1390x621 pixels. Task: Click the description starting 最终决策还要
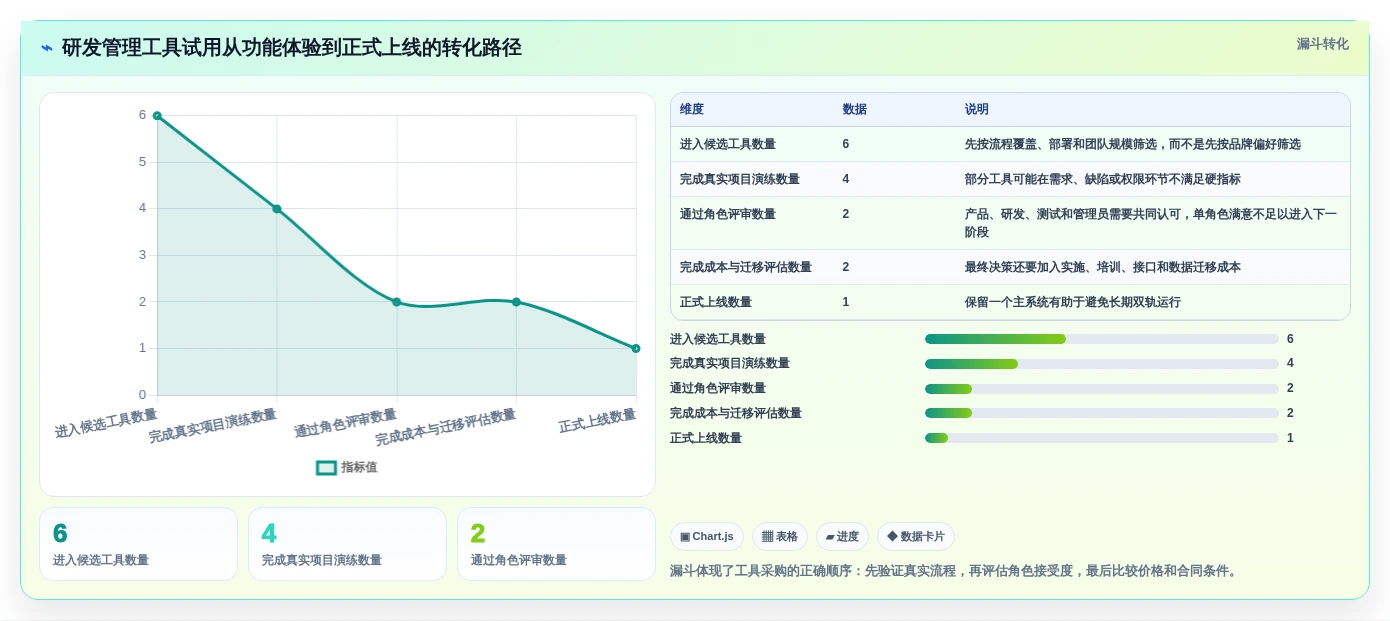[1103, 267]
